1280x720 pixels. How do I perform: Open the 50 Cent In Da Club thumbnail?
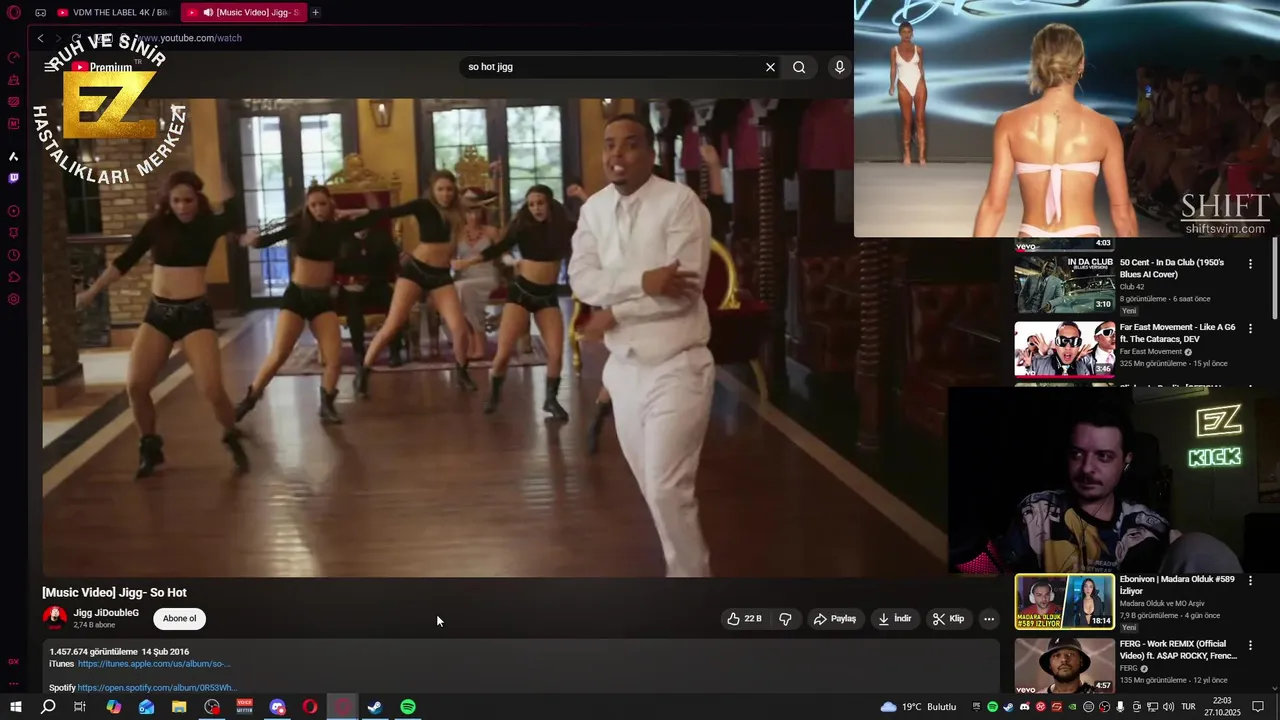click(1064, 284)
